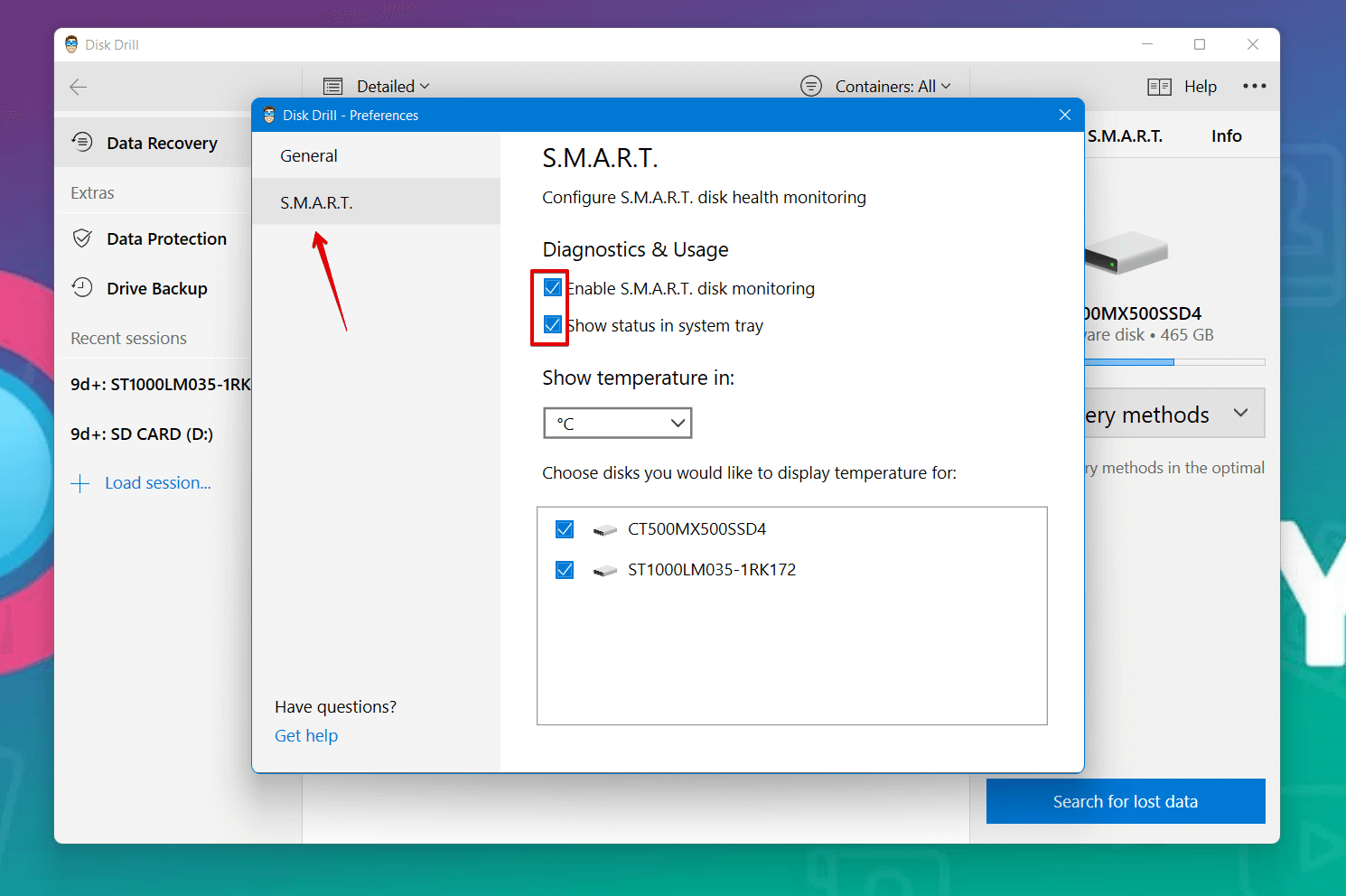Toggle Show status in system tray checkbox
1346x896 pixels.
click(x=553, y=324)
